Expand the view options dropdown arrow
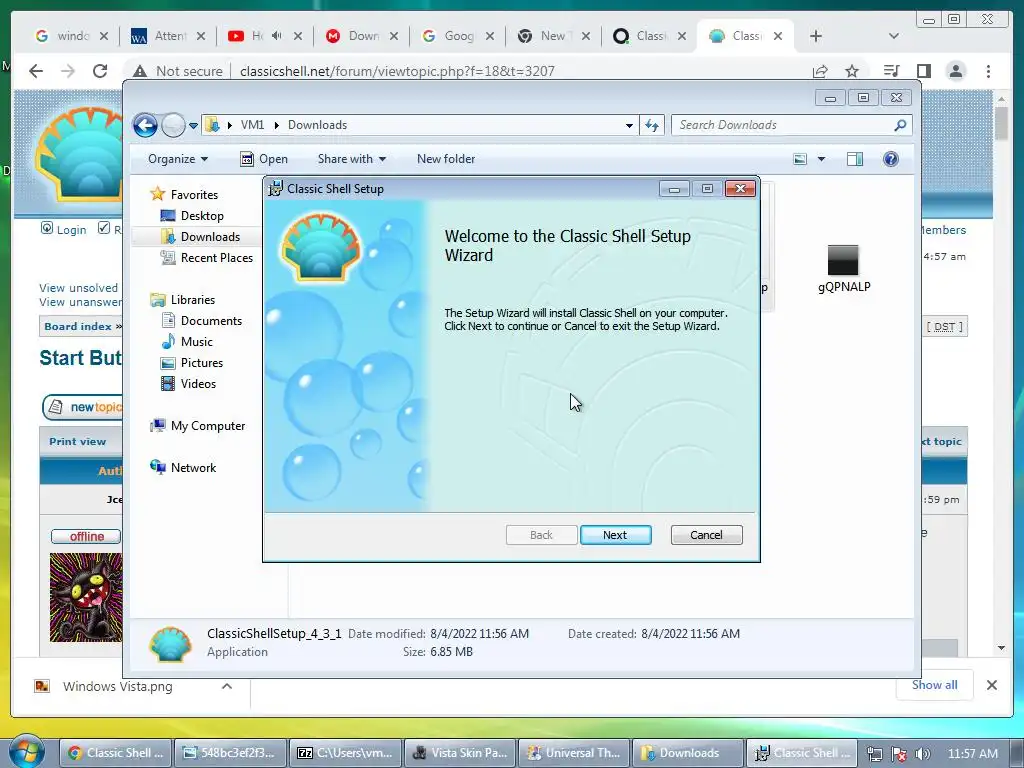1024x768 pixels. pos(822,159)
